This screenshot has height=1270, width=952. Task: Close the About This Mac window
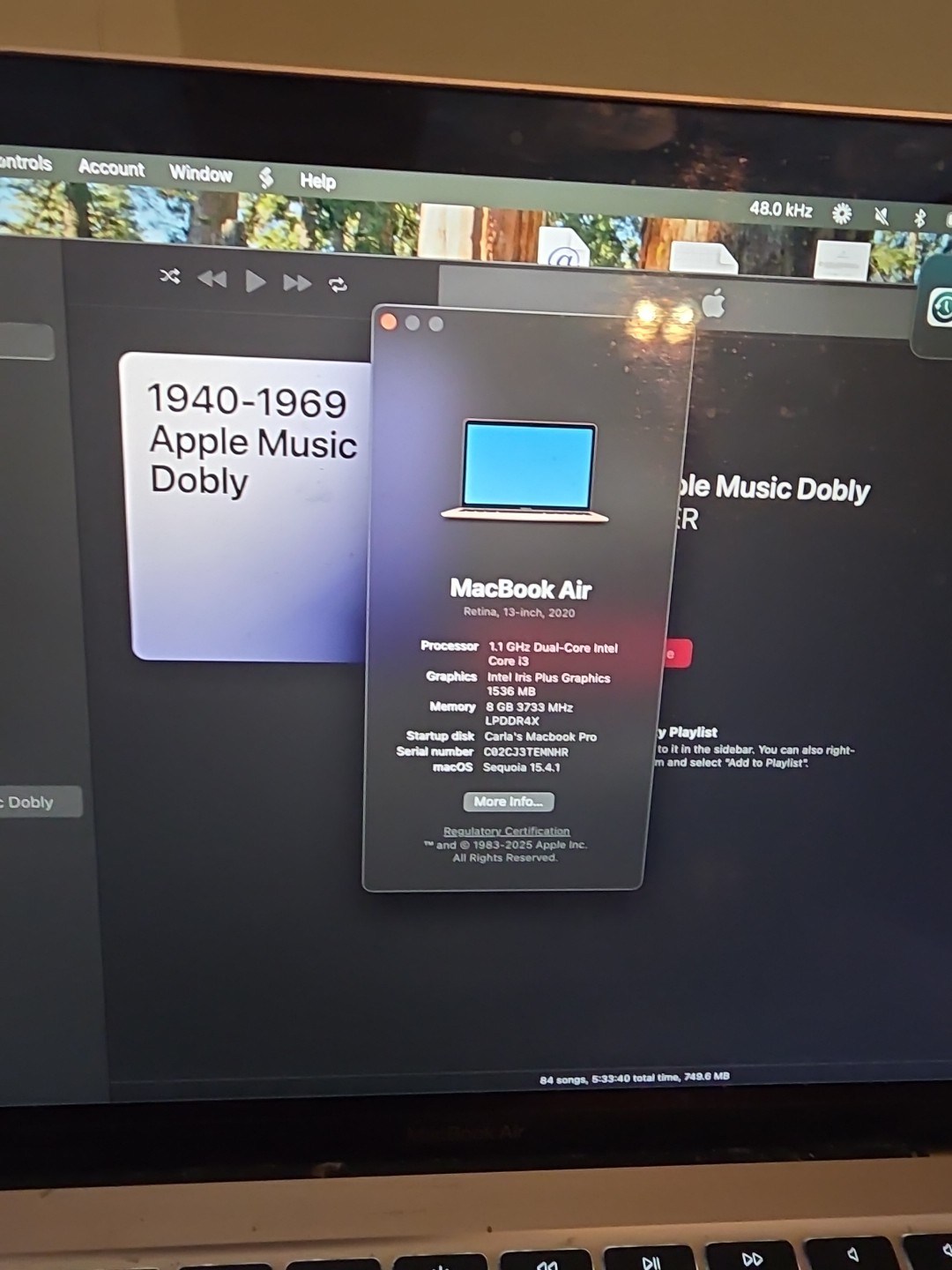(x=389, y=322)
